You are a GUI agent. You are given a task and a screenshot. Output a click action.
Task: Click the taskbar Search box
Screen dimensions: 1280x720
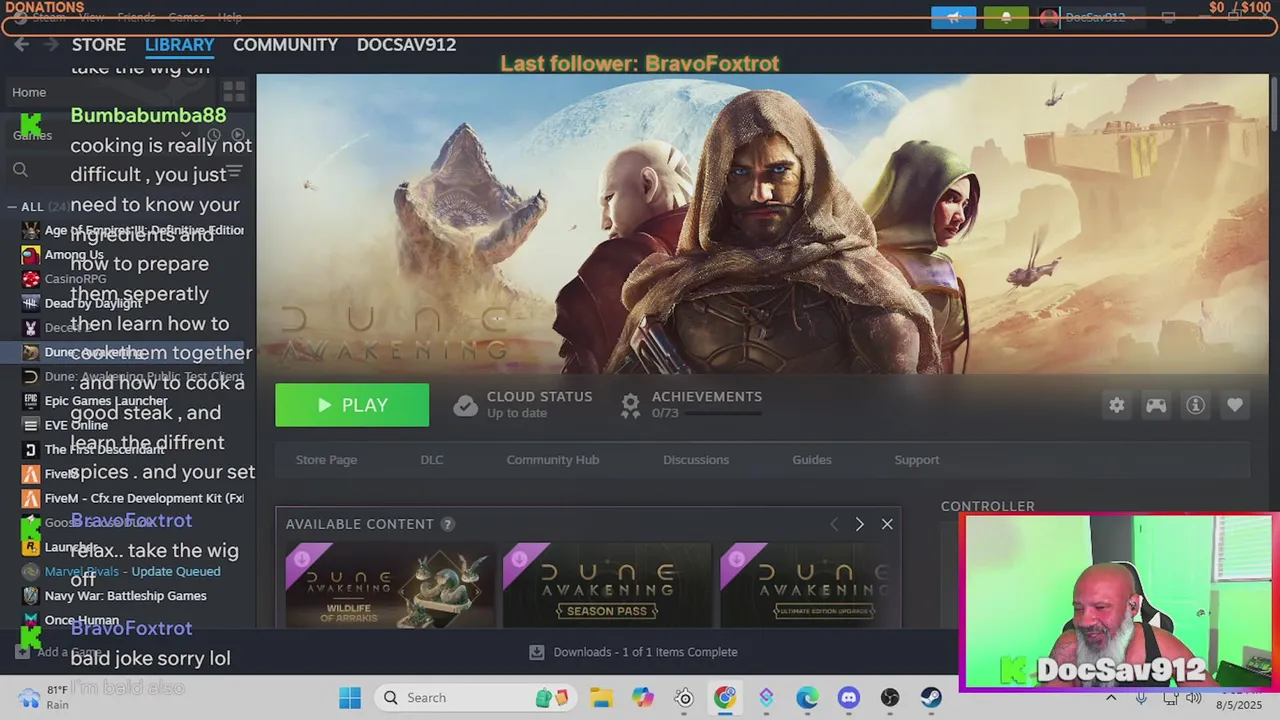476,698
